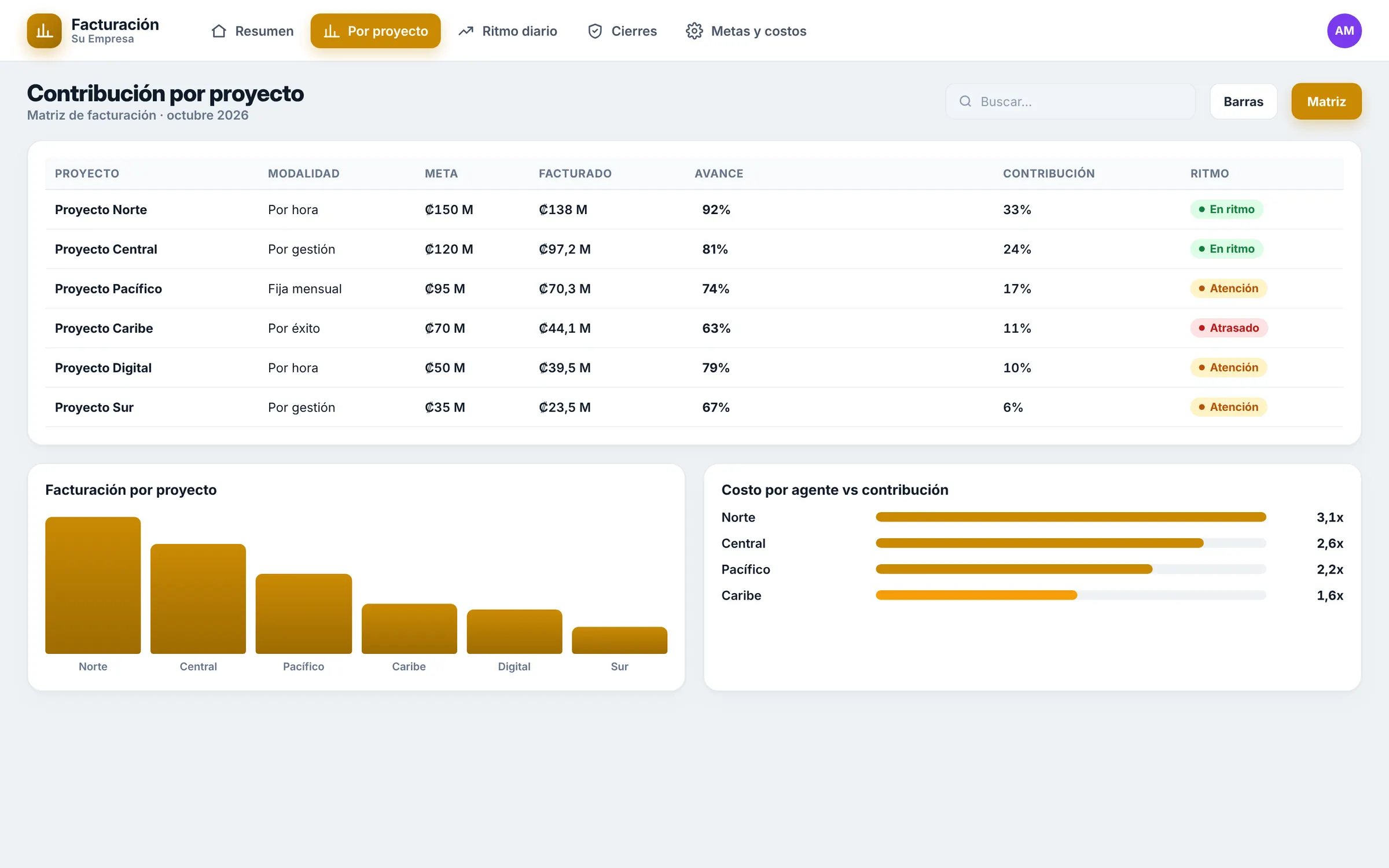Viewport: 1389px width, 868px height.
Task: Click the shield icon beside Cierres
Action: click(595, 31)
